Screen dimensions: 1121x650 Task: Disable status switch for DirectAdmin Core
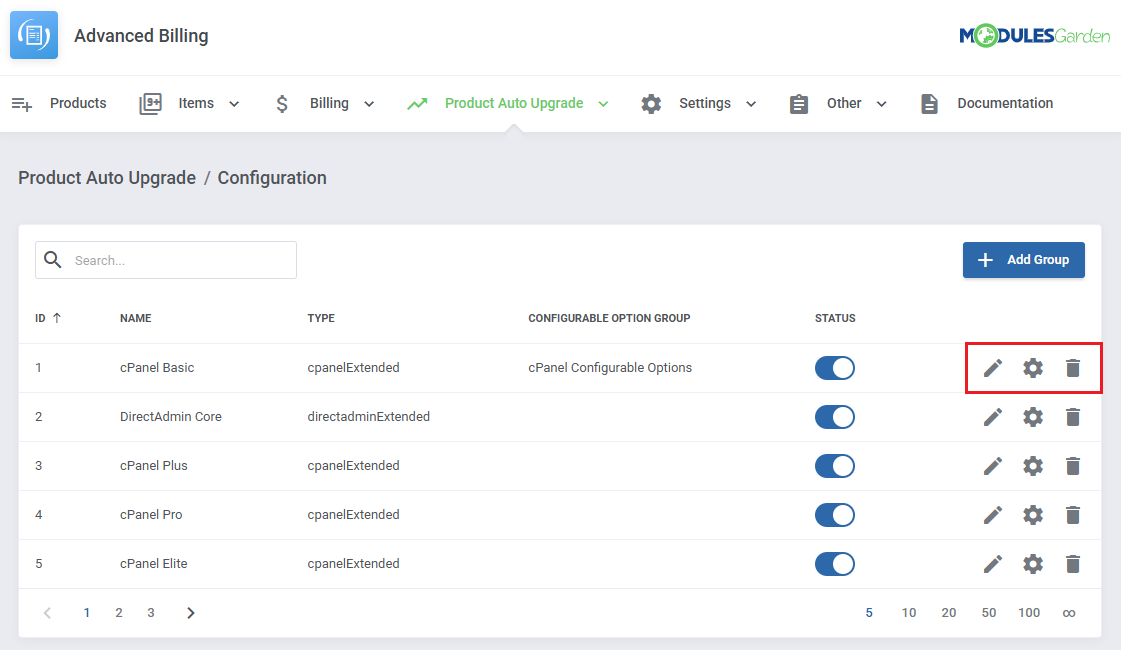(x=834, y=417)
